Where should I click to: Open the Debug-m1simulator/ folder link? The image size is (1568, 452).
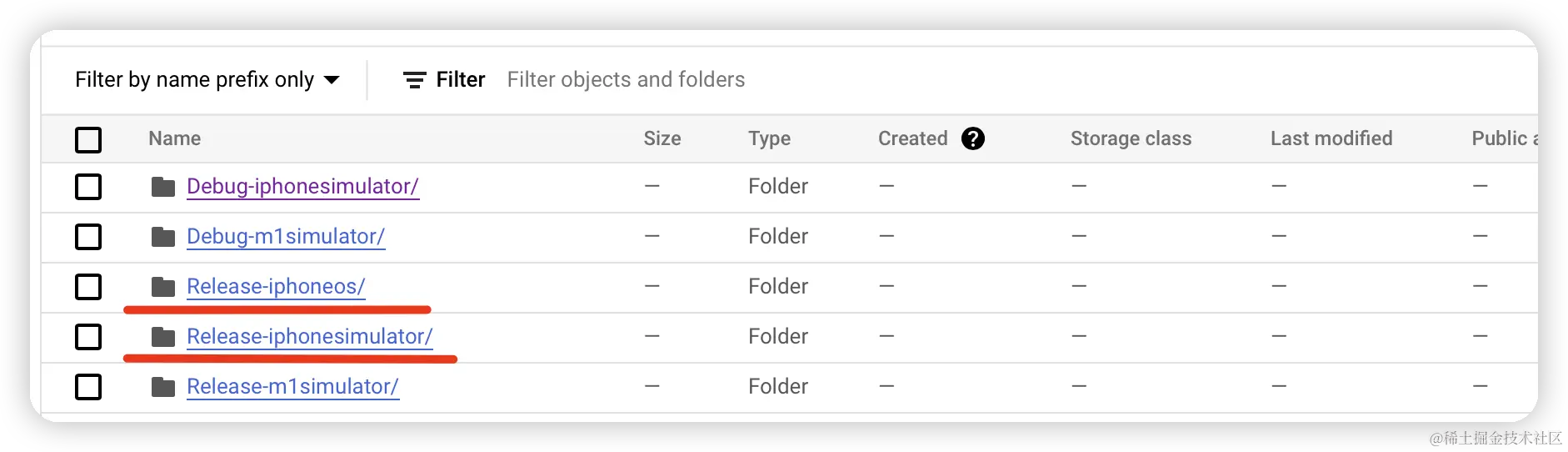tap(285, 237)
